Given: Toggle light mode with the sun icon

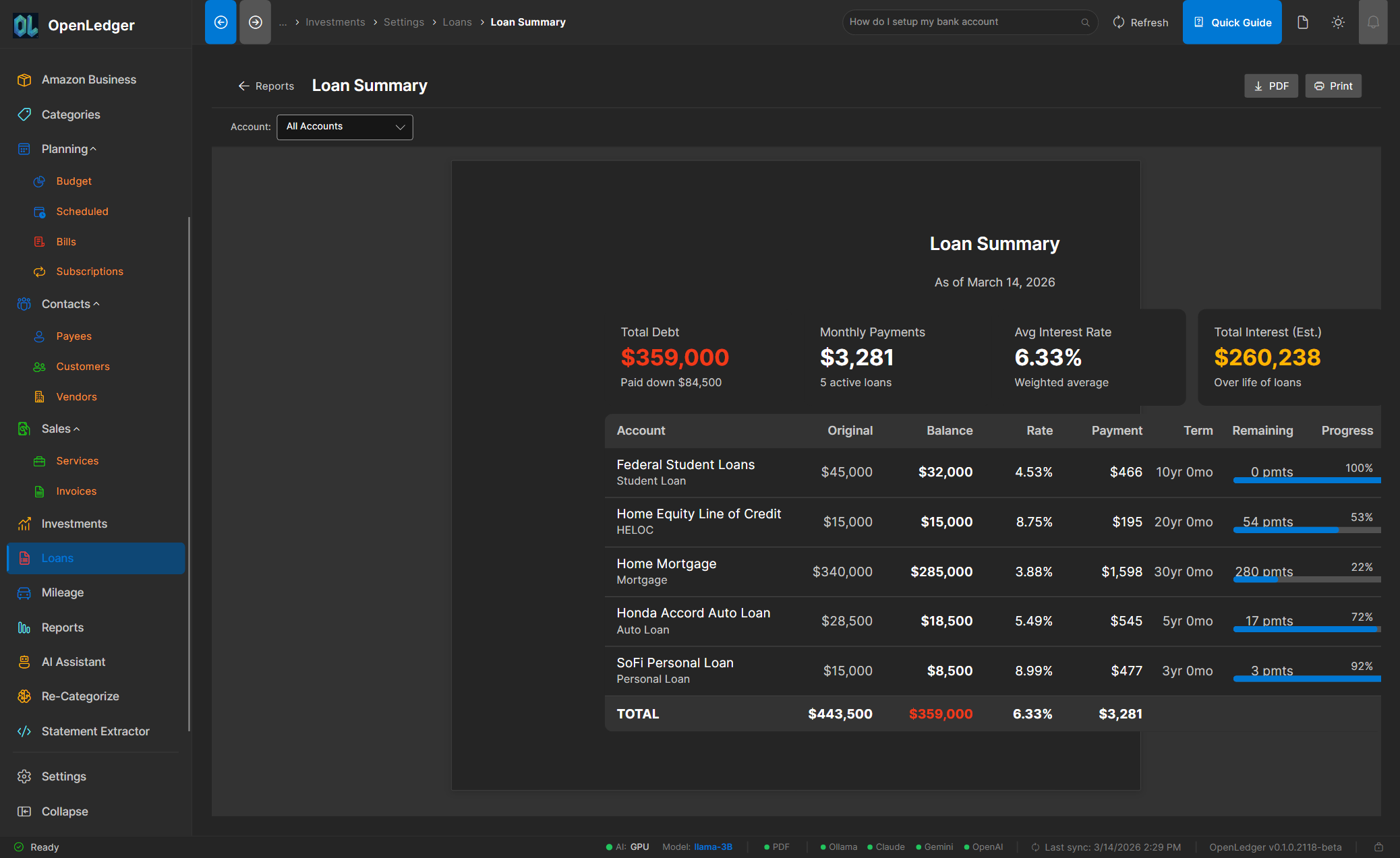Looking at the screenshot, I should [1338, 22].
